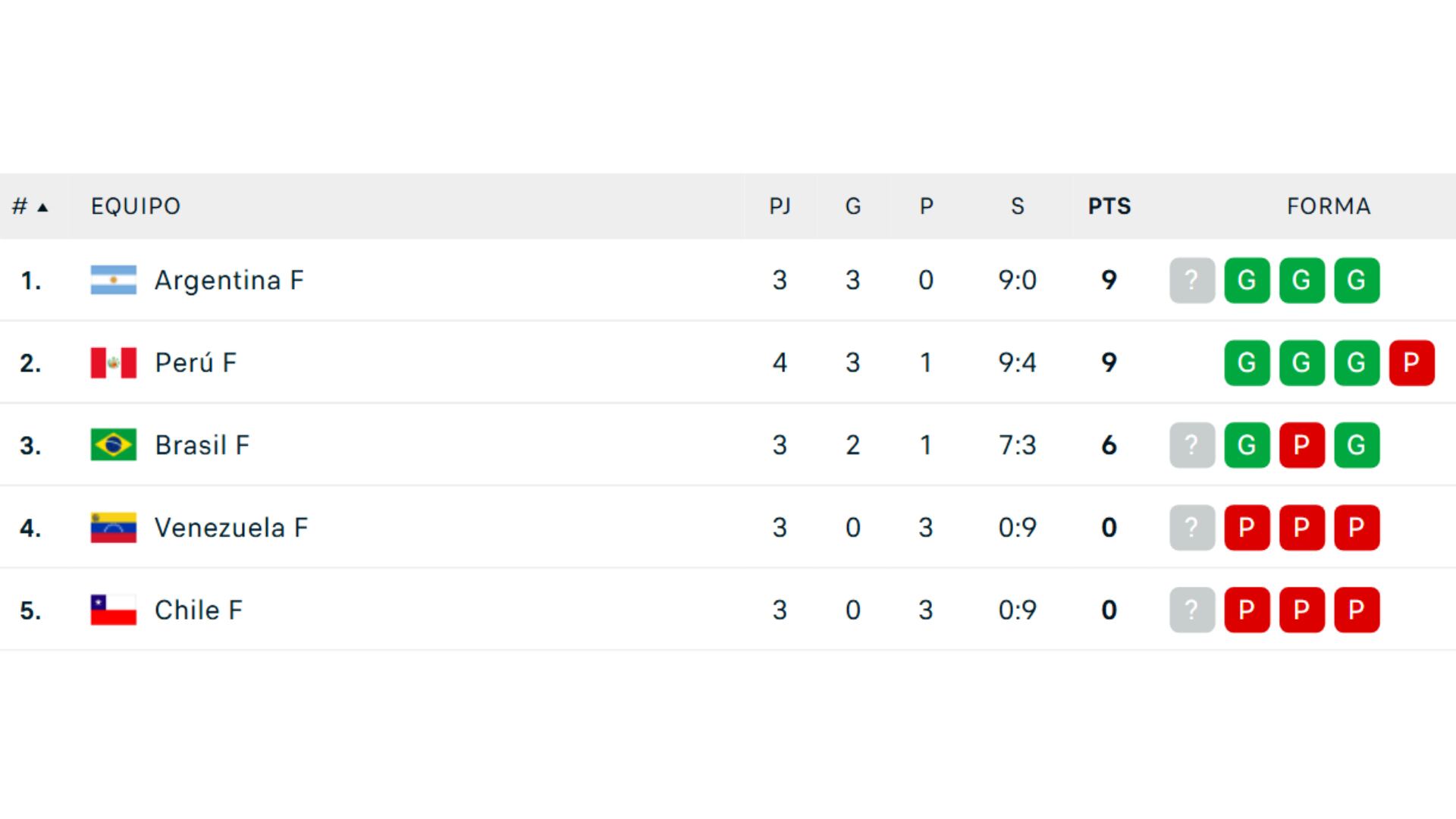Click the Chile flag icon
1456x819 pixels.
tap(112, 610)
